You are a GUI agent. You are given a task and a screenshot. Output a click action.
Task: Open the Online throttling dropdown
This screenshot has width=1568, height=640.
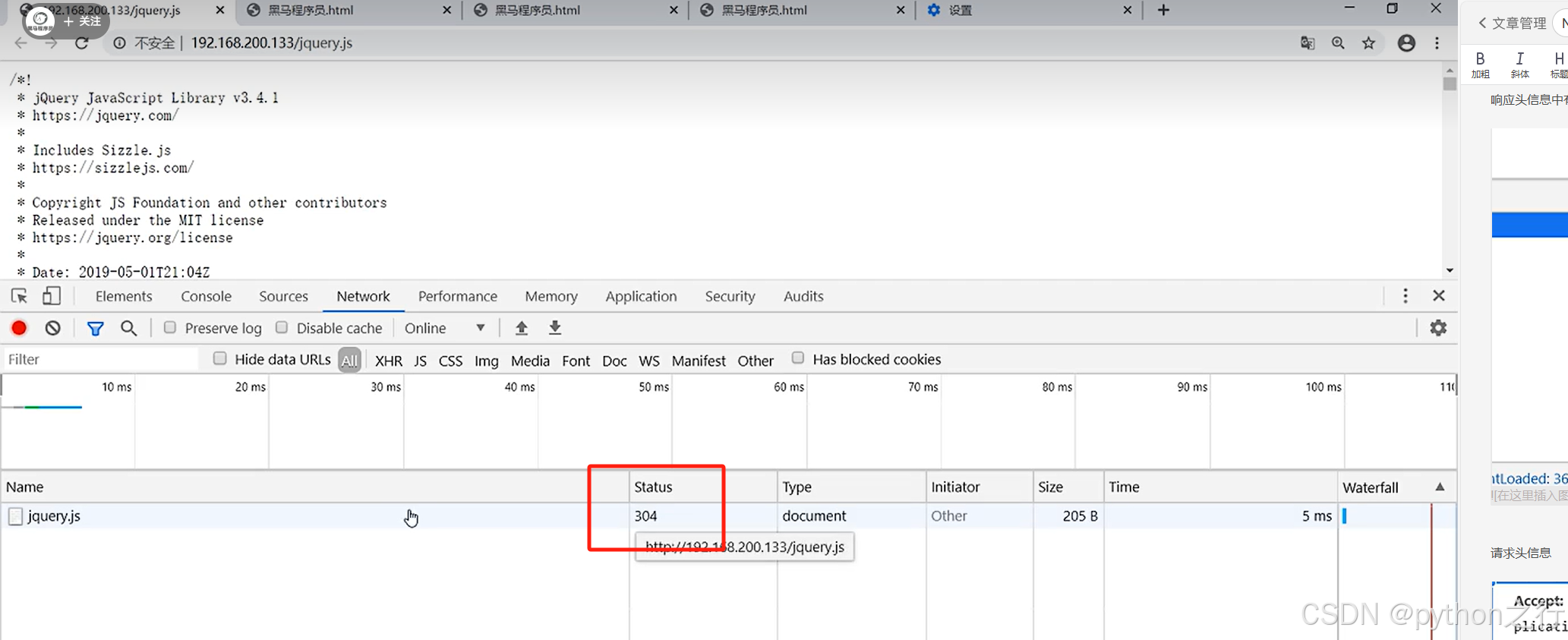(445, 328)
